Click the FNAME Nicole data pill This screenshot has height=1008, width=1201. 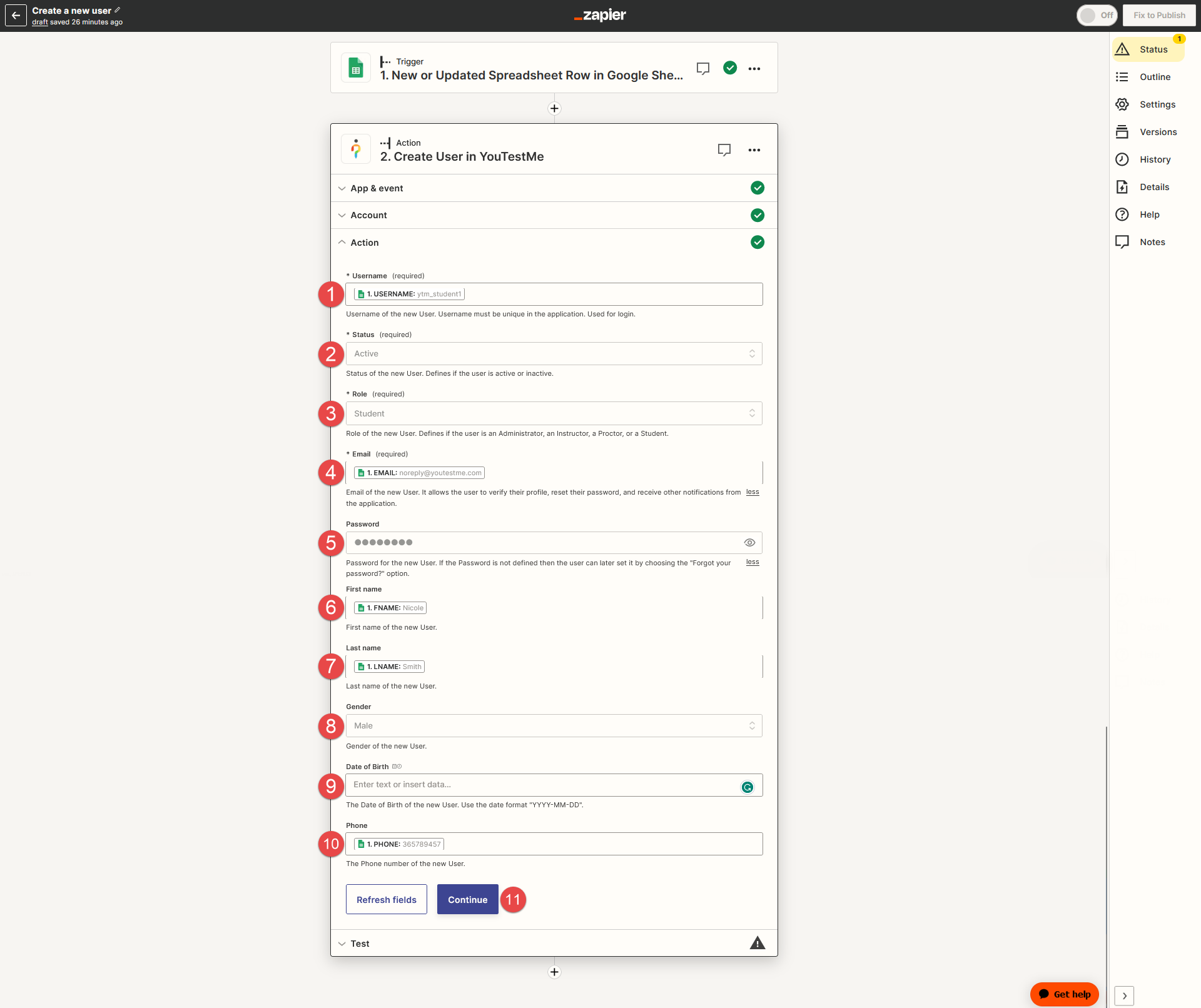pyautogui.click(x=390, y=608)
